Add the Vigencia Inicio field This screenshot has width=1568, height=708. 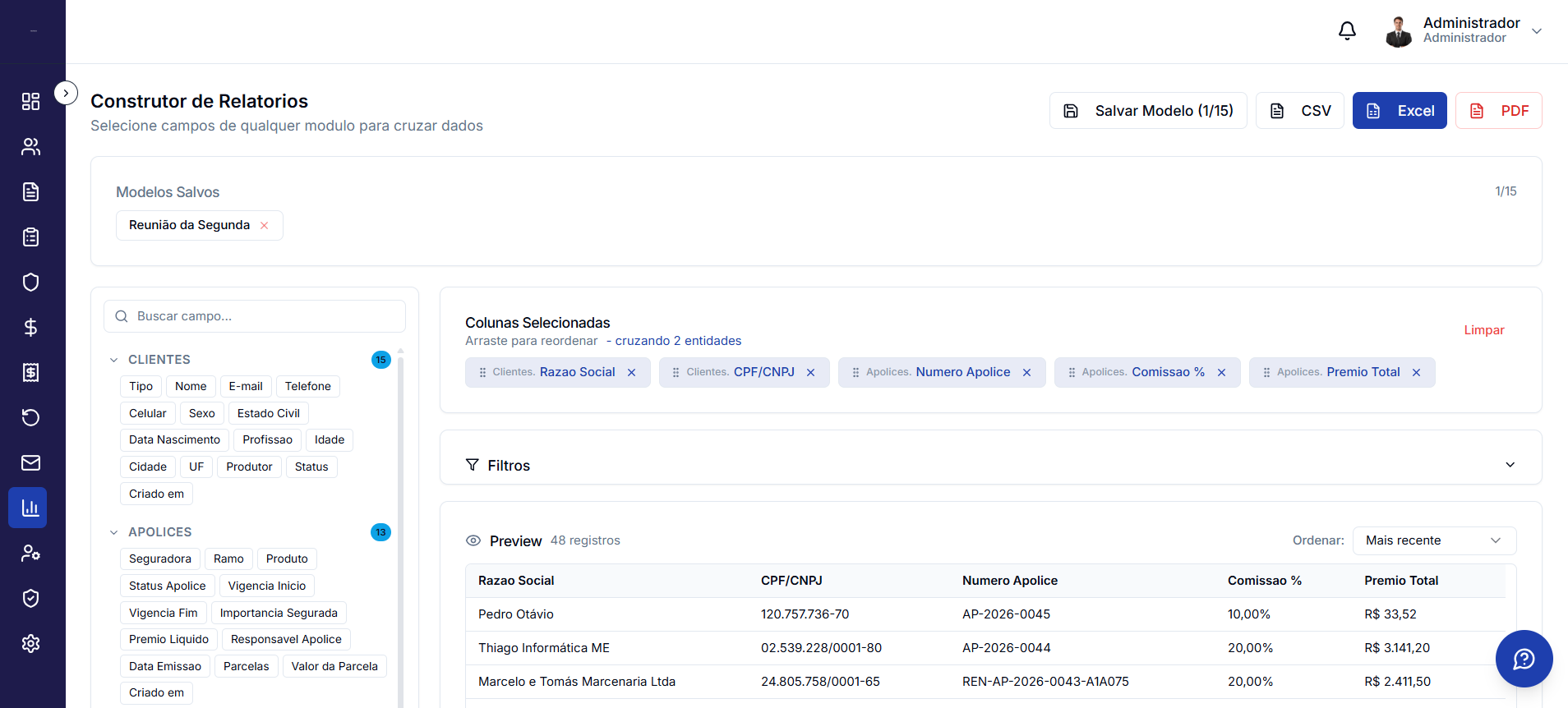pos(267,586)
